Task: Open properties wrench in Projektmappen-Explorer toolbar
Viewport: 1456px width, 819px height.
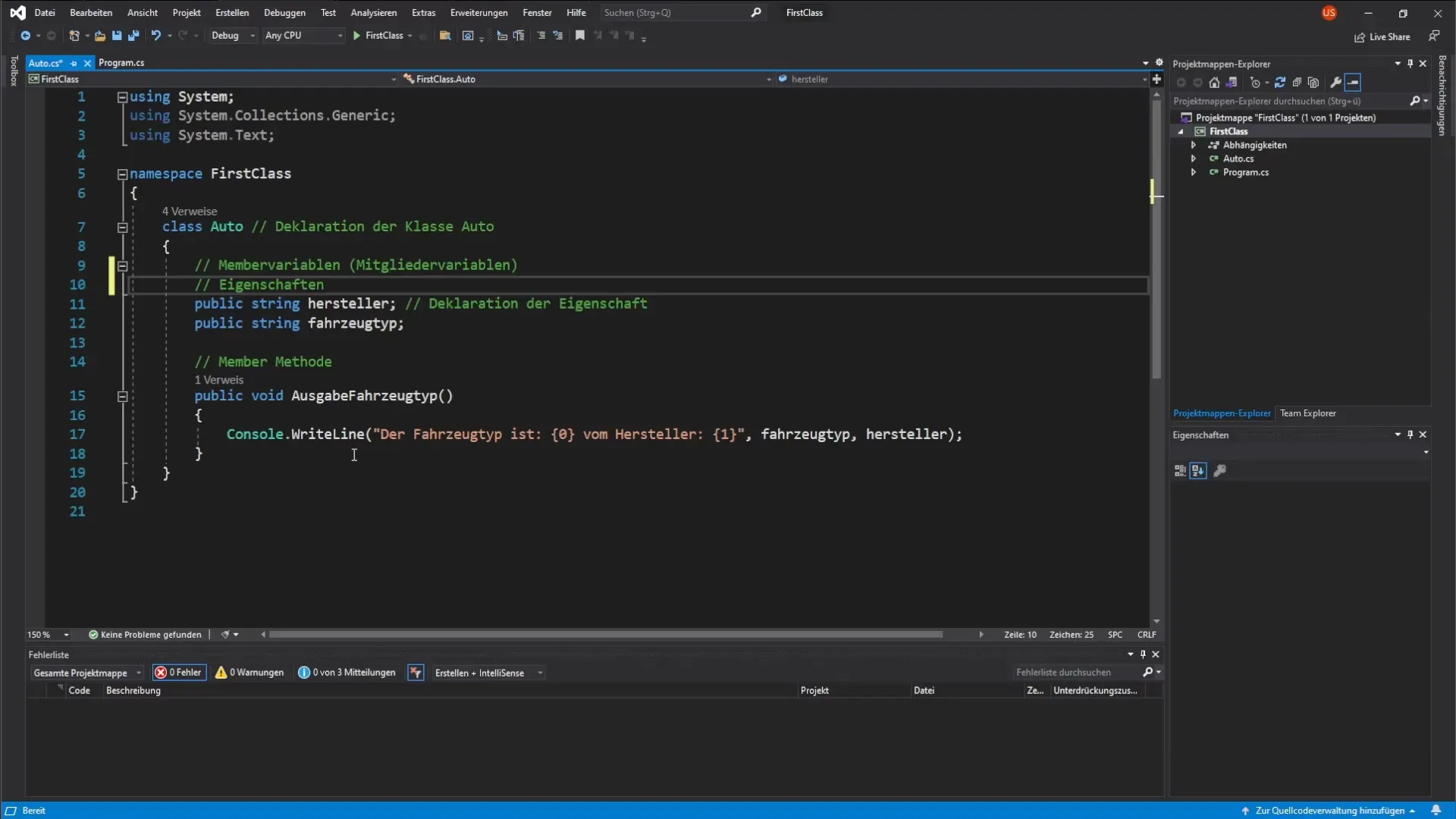Action: coord(1336,83)
